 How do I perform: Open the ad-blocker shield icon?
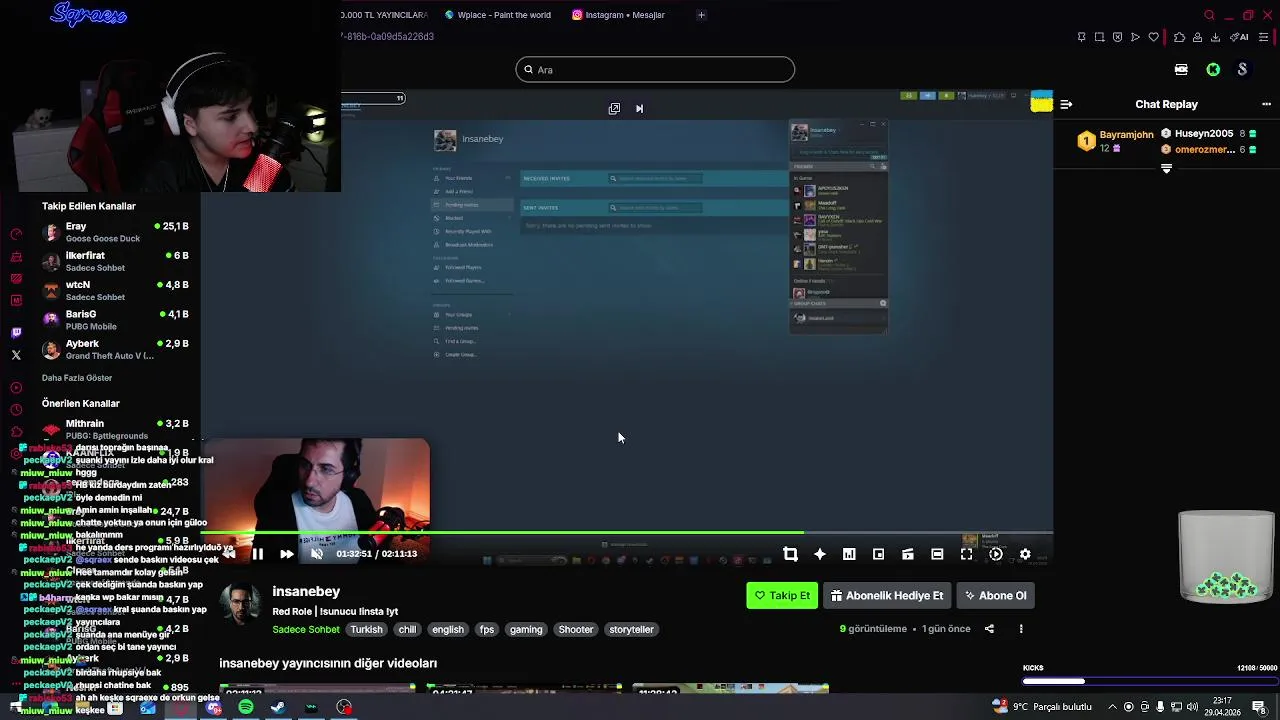click(x=1117, y=37)
